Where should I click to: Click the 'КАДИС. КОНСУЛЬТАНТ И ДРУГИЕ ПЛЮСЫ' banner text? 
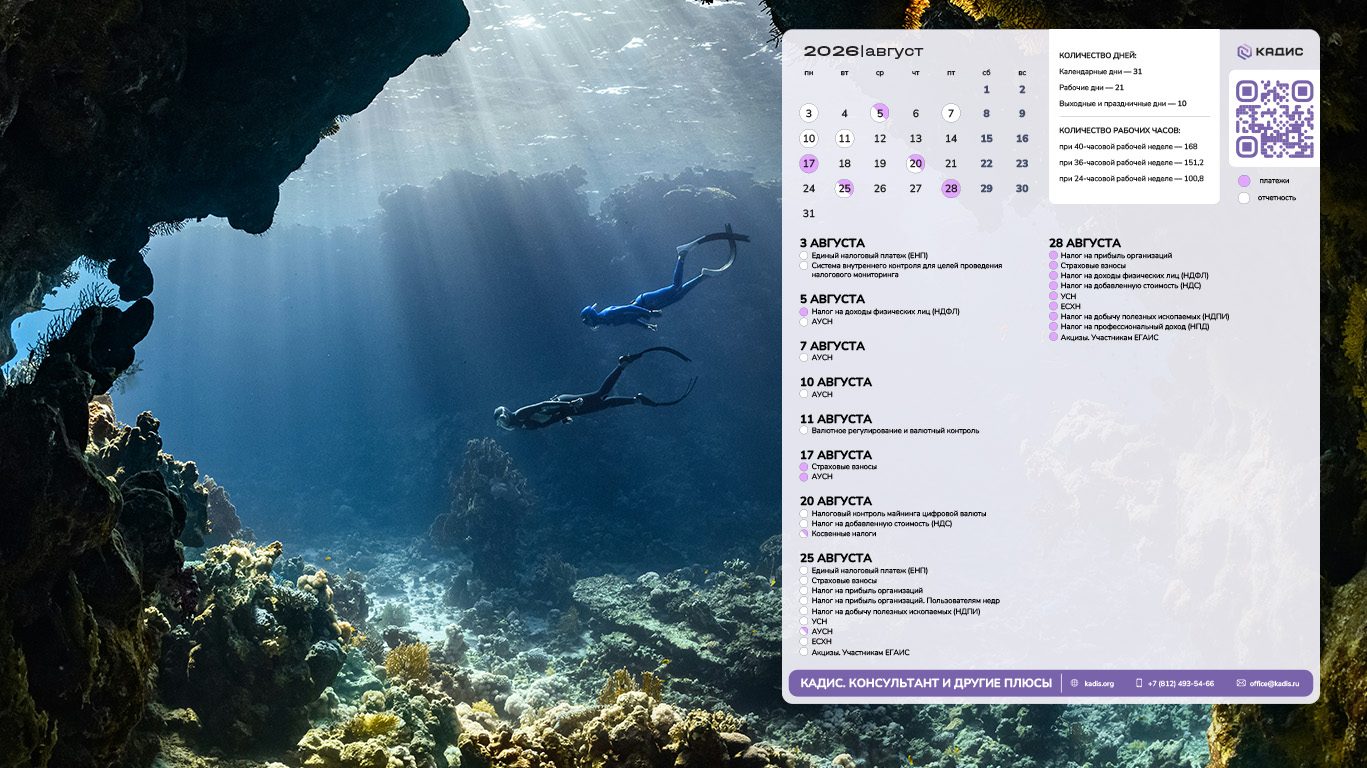pos(927,683)
